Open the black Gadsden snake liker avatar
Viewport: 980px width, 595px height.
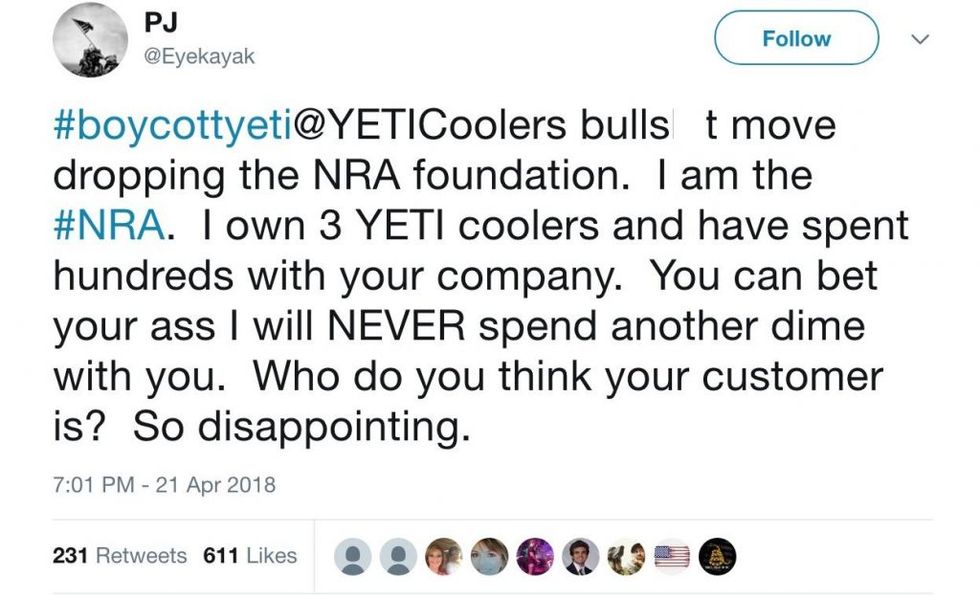718,556
